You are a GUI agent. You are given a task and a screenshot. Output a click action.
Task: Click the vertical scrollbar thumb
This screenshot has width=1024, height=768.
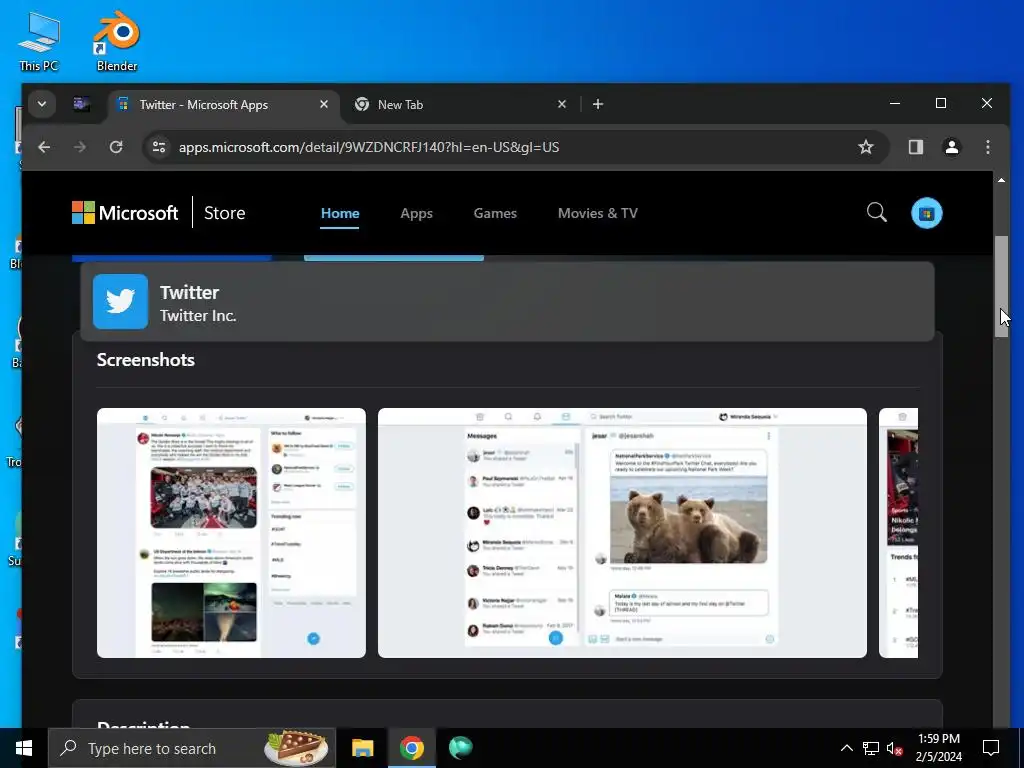tap(1001, 286)
